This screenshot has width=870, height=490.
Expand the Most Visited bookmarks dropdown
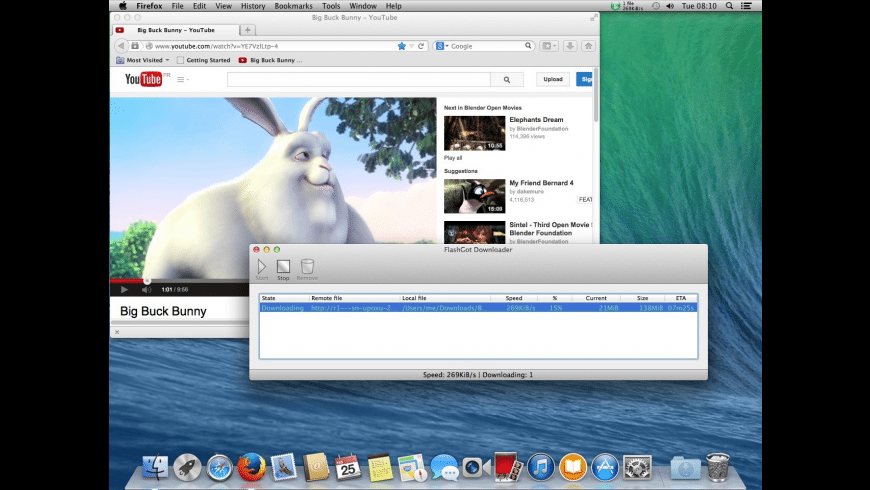point(143,60)
